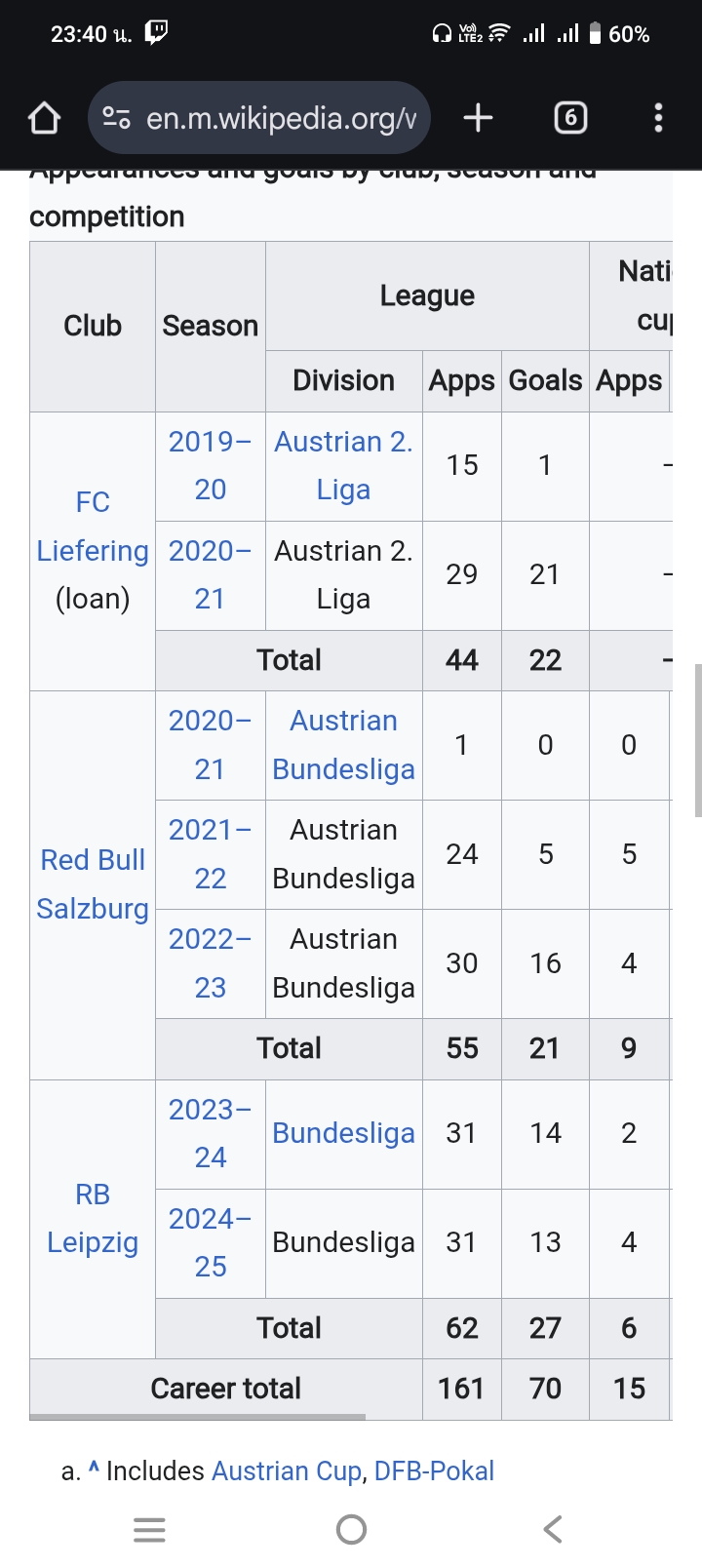Open the 2019–20 season link

[211, 465]
